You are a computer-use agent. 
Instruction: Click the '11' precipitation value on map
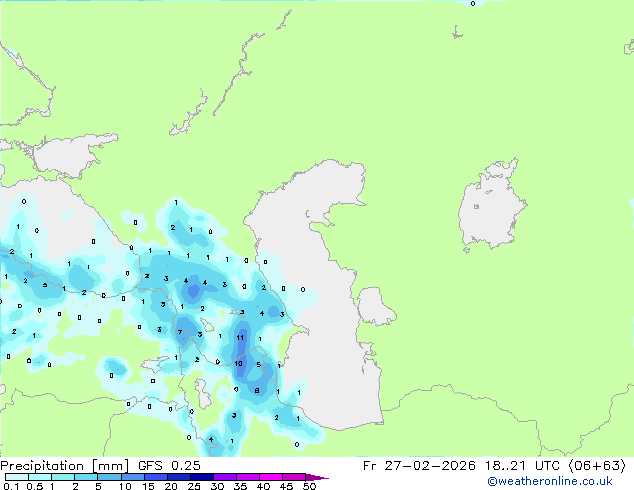[x=240, y=338]
